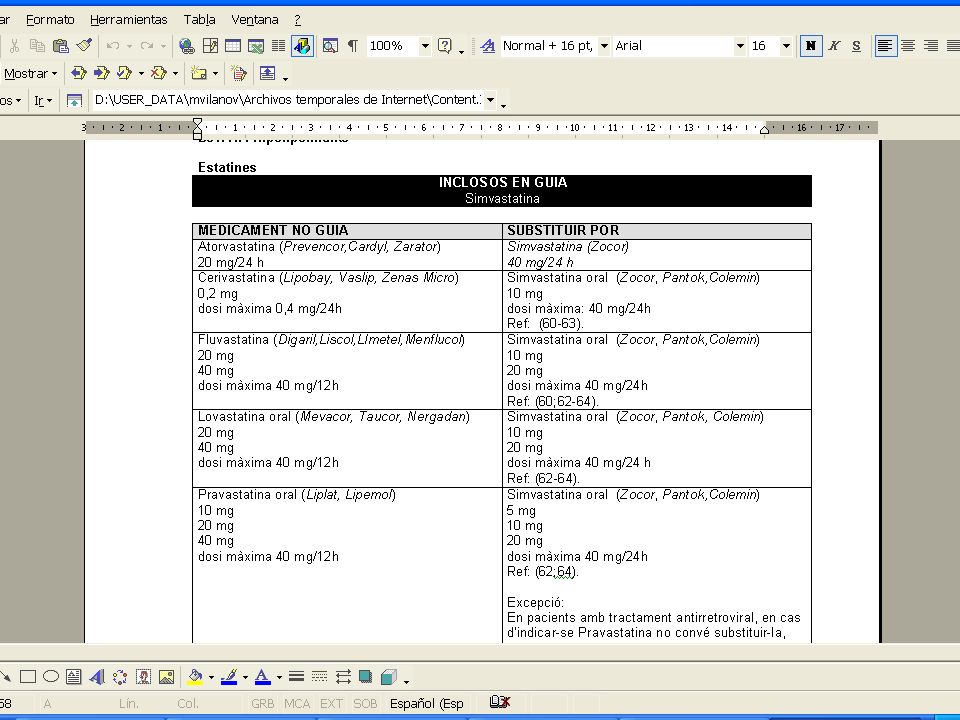Click the Insert Table icon
This screenshot has width=960, height=720.
point(233,46)
